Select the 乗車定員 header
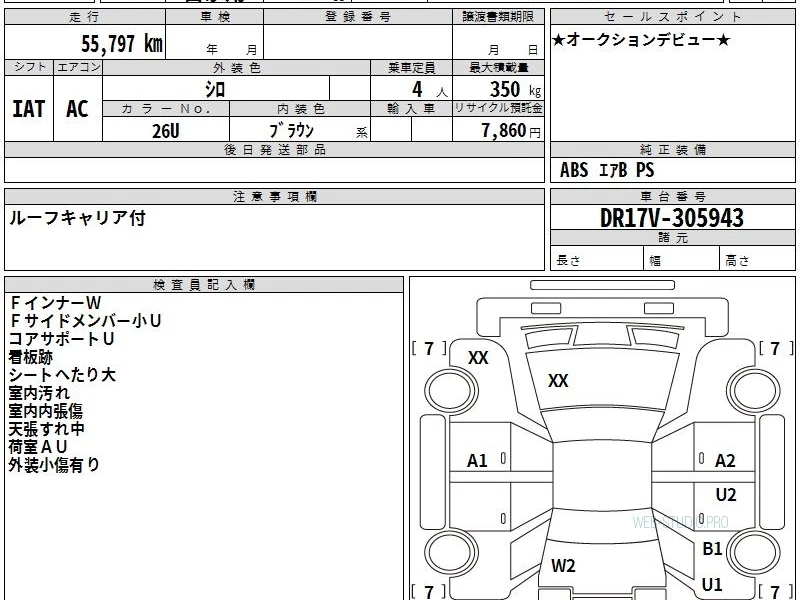The image size is (800, 600). (x=411, y=67)
